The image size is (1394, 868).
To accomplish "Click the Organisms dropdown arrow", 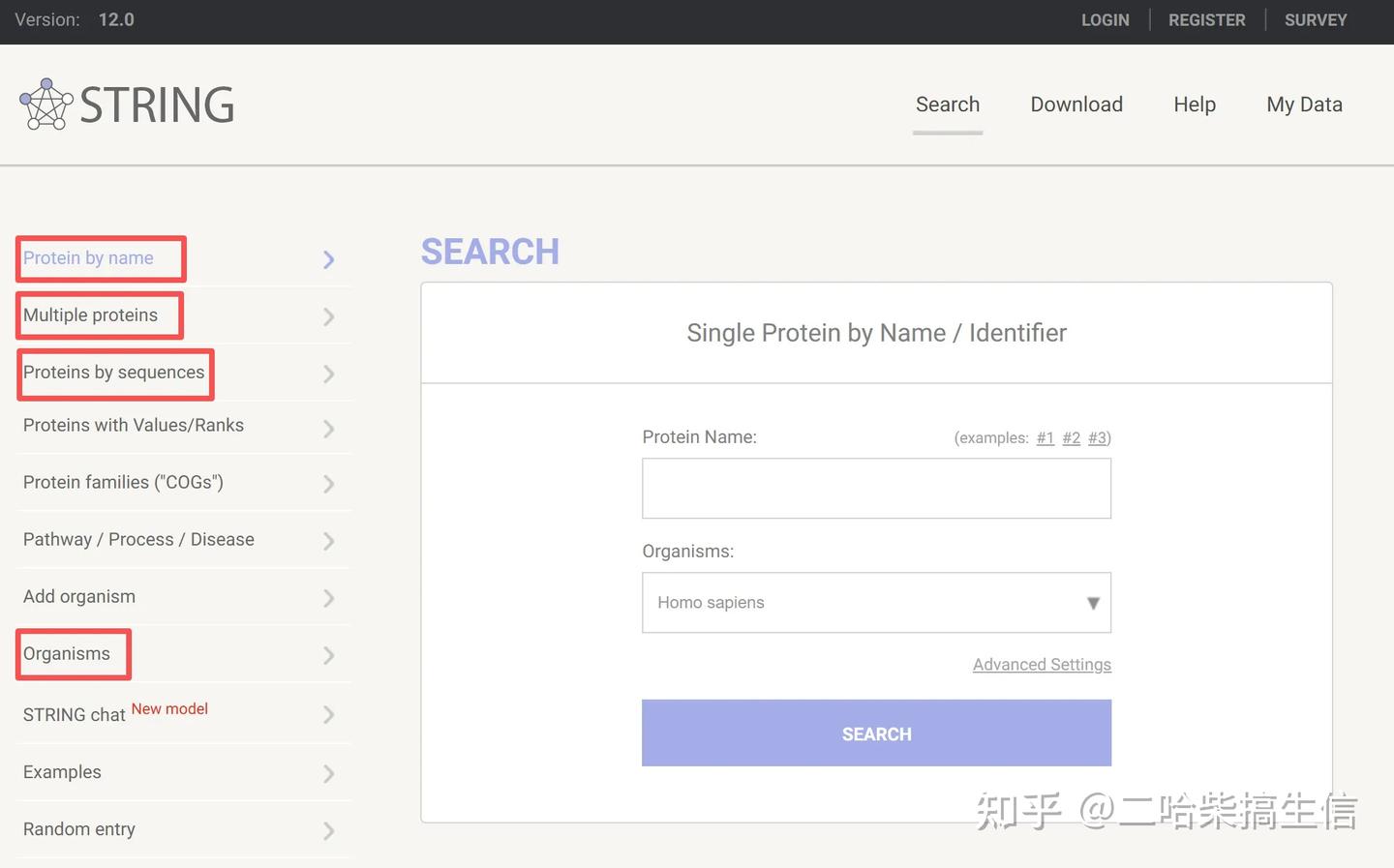I will click(1093, 603).
